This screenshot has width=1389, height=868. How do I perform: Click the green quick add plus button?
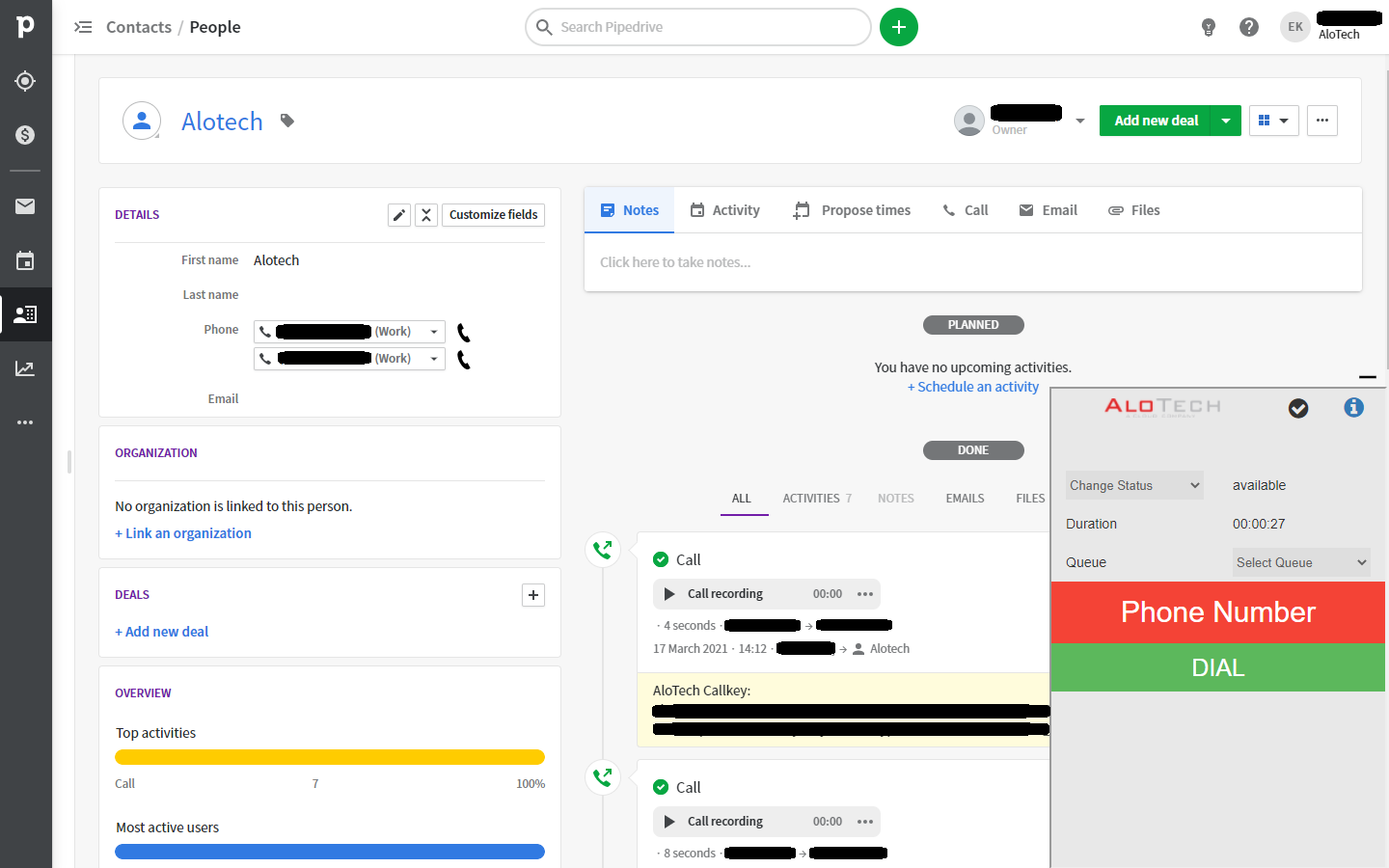coord(899,27)
